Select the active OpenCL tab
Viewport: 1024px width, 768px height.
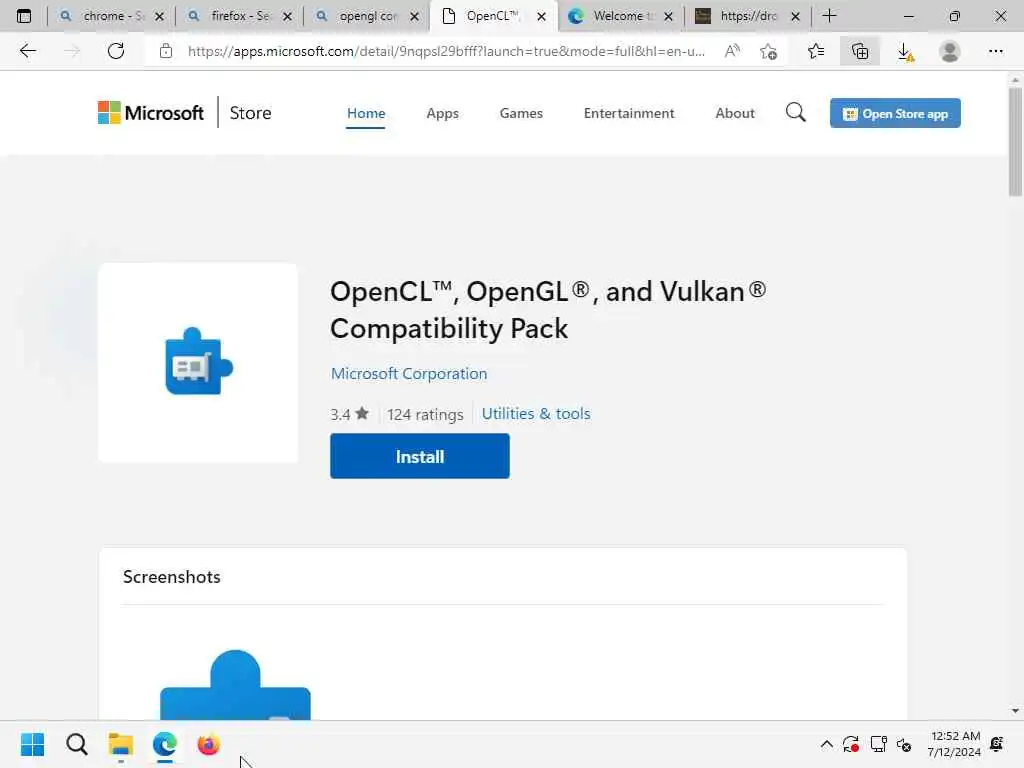492,16
